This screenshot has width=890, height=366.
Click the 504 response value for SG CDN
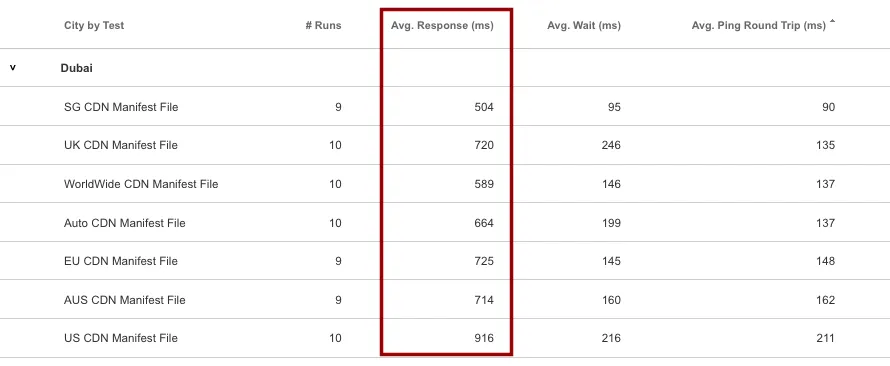484,107
